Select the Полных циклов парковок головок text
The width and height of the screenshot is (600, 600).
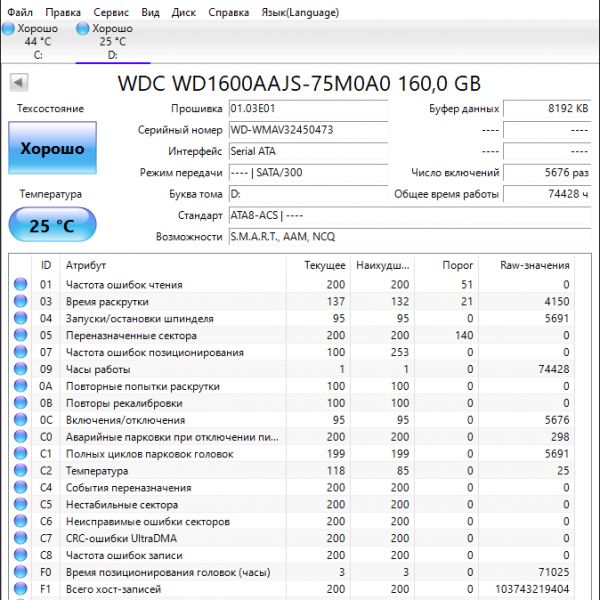point(150,454)
